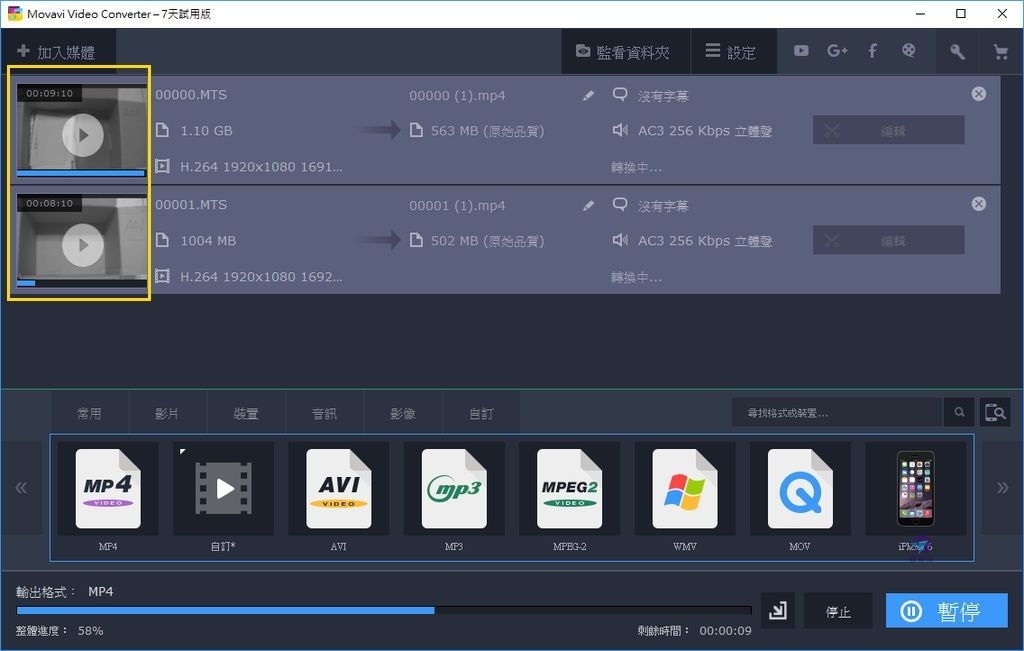Click audio speaker icon for 00001.MTS
Image resolution: width=1024 pixels, height=651 pixels.
(x=620, y=240)
